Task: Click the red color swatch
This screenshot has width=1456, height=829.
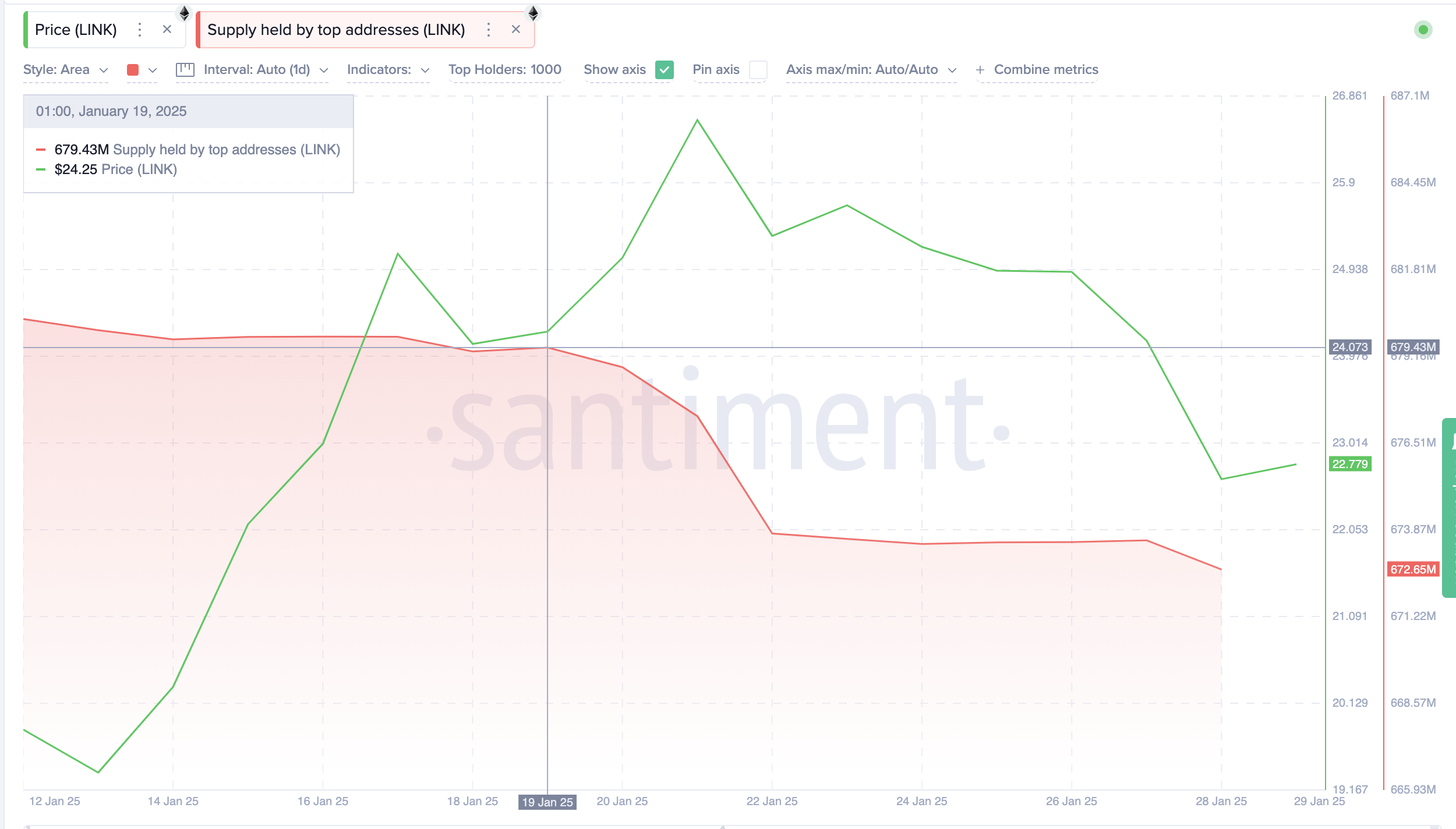Action: pyautogui.click(x=133, y=70)
